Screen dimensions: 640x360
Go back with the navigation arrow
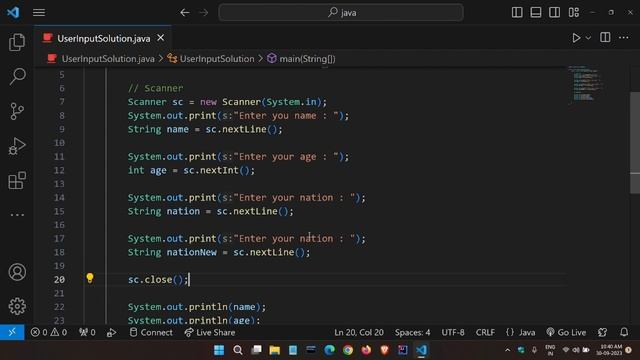(x=185, y=13)
